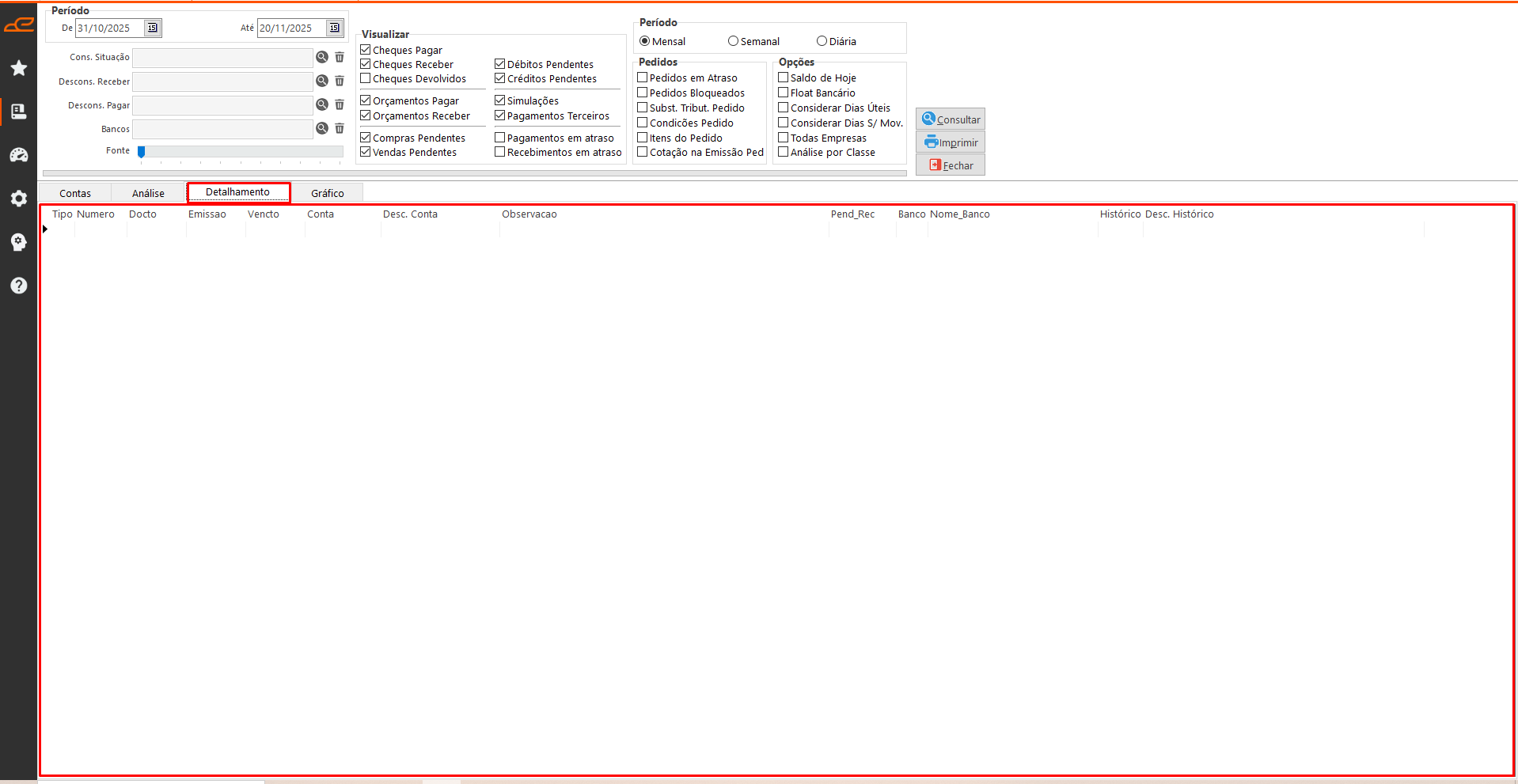Clear Bancos field with trash icon
The width and height of the screenshot is (1518, 784).
(x=340, y=128)
